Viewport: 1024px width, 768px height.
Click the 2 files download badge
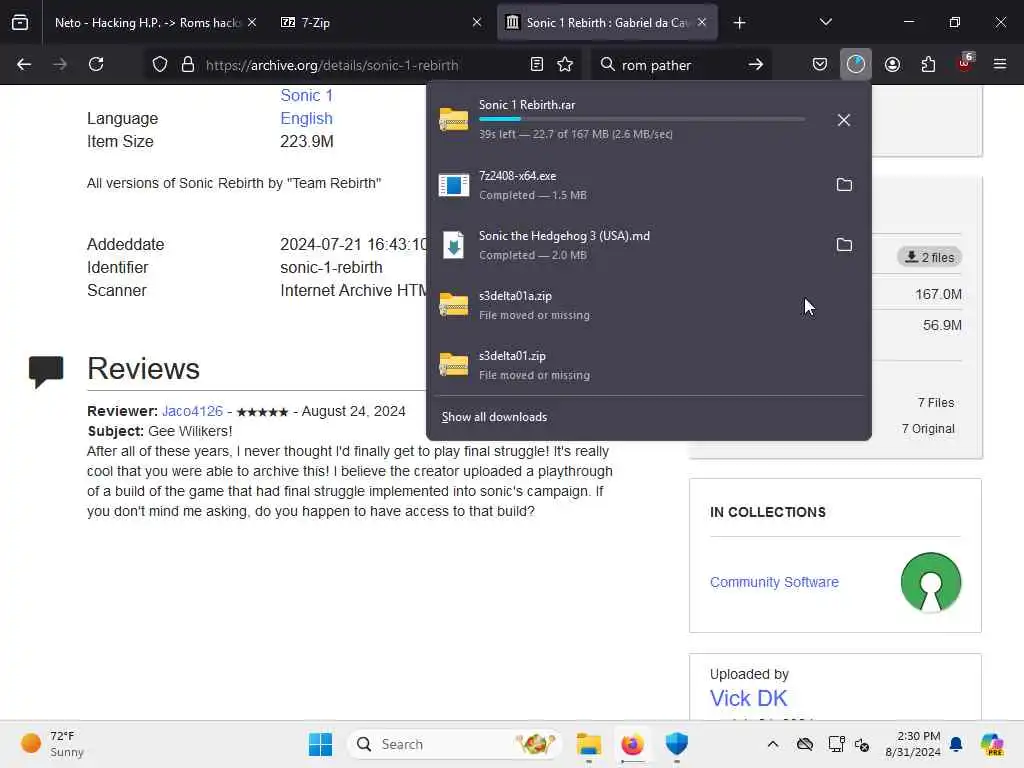pyautogui.click(x=929, y=257)
